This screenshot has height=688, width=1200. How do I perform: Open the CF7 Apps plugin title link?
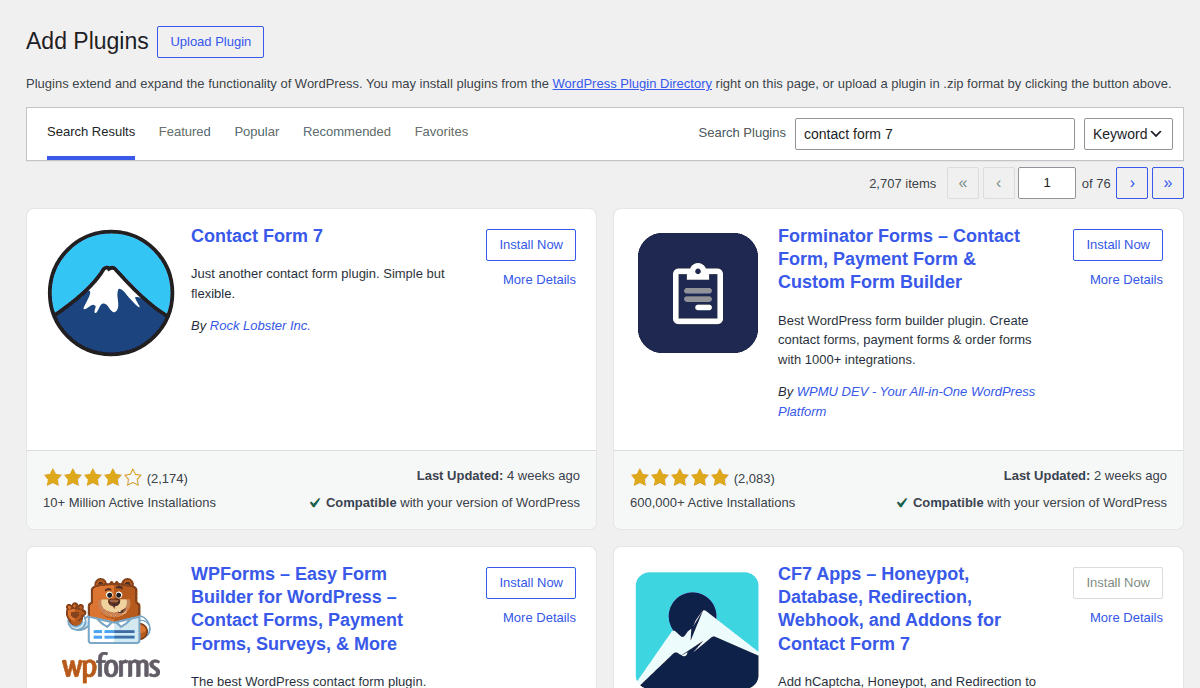point(889,609)
